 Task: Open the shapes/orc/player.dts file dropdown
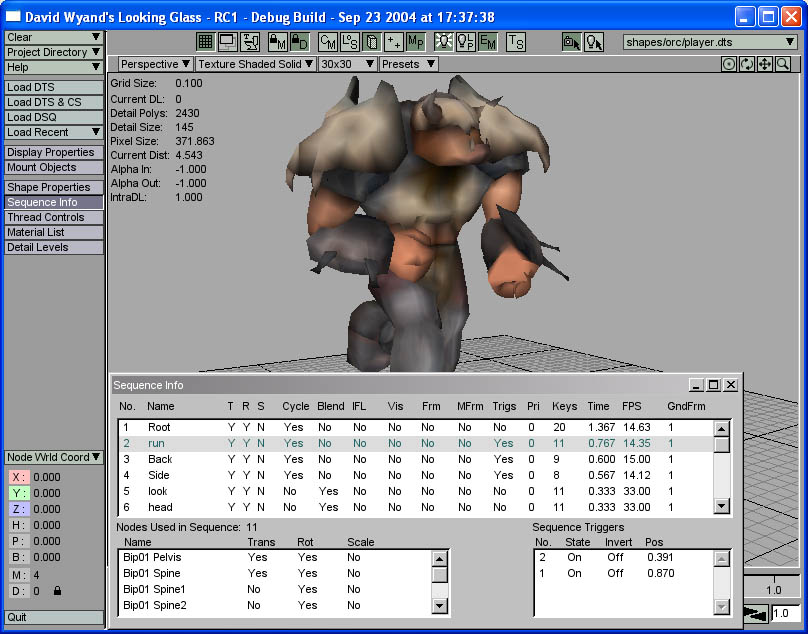[709, 42]
